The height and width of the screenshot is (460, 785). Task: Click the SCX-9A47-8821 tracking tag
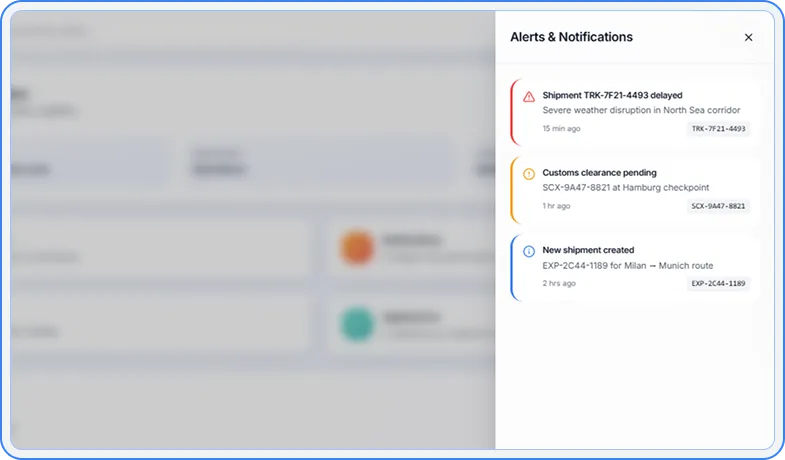click(x=718, y=206)
